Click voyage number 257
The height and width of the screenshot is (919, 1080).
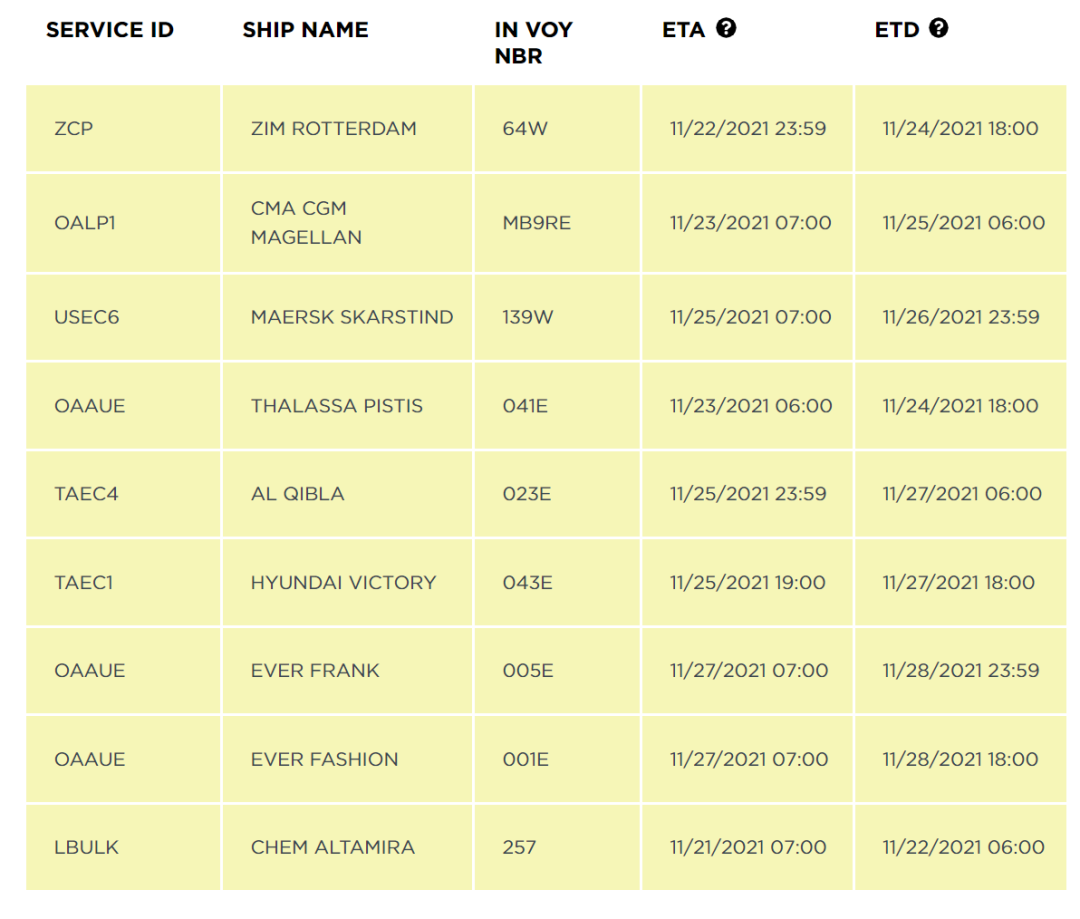(519, 848)
